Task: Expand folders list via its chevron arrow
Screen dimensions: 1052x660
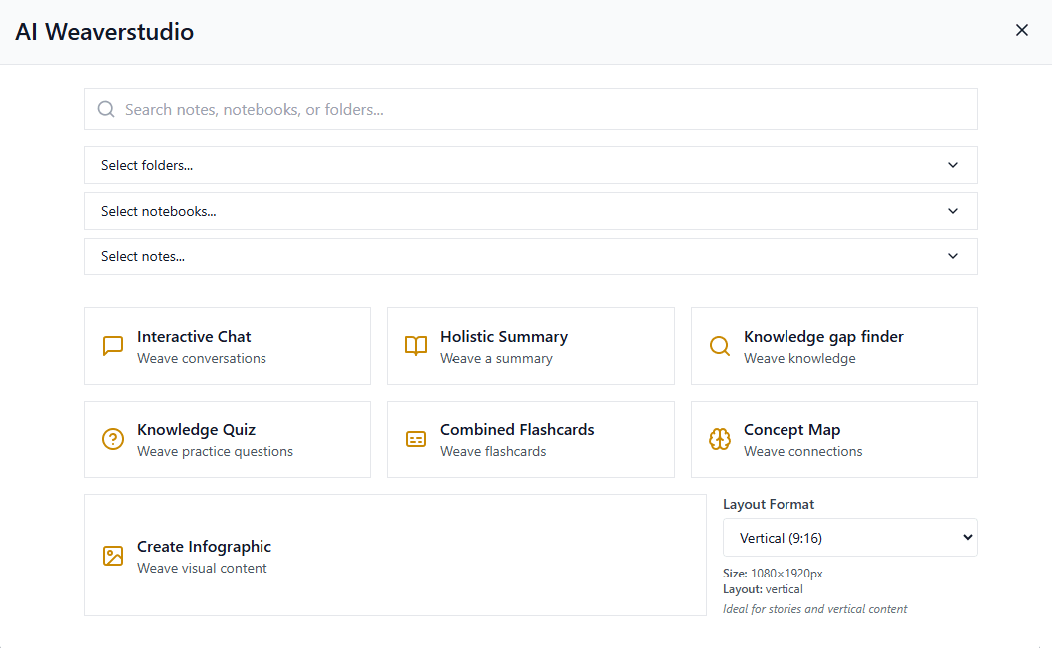Action: [953, 165]
